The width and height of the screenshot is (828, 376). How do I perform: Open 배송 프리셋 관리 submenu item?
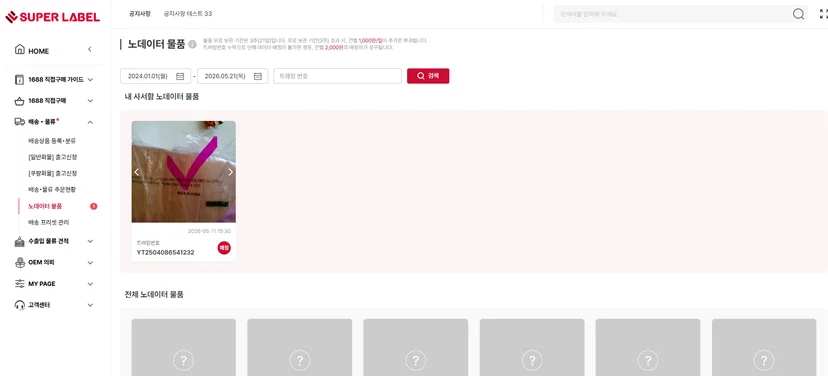click(49, 222)
